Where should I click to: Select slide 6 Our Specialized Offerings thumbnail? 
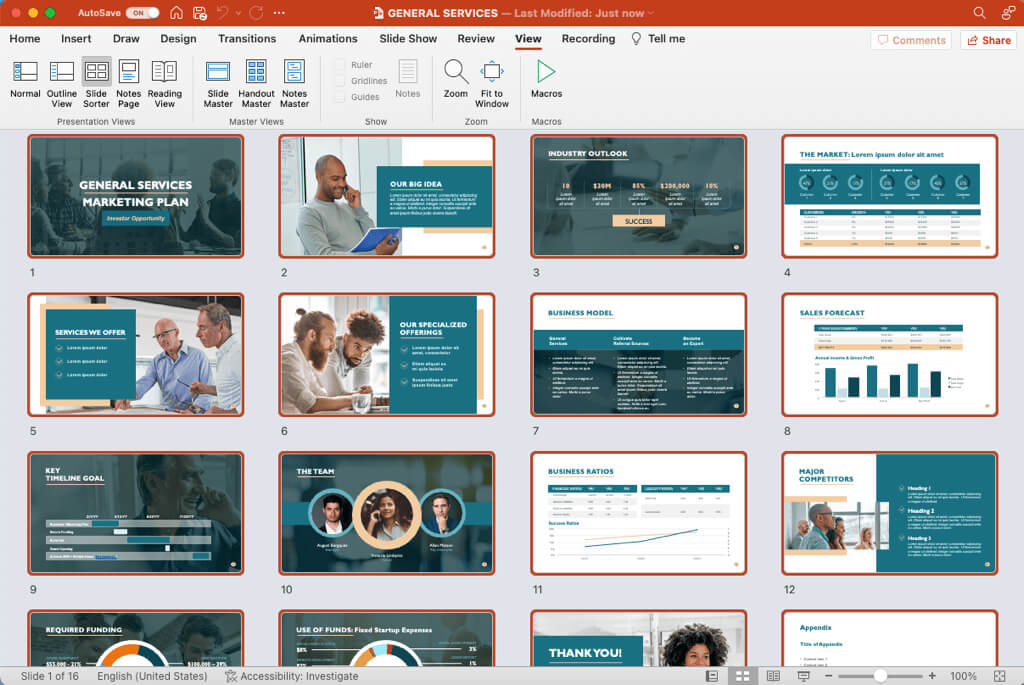(x=387, y=355)
